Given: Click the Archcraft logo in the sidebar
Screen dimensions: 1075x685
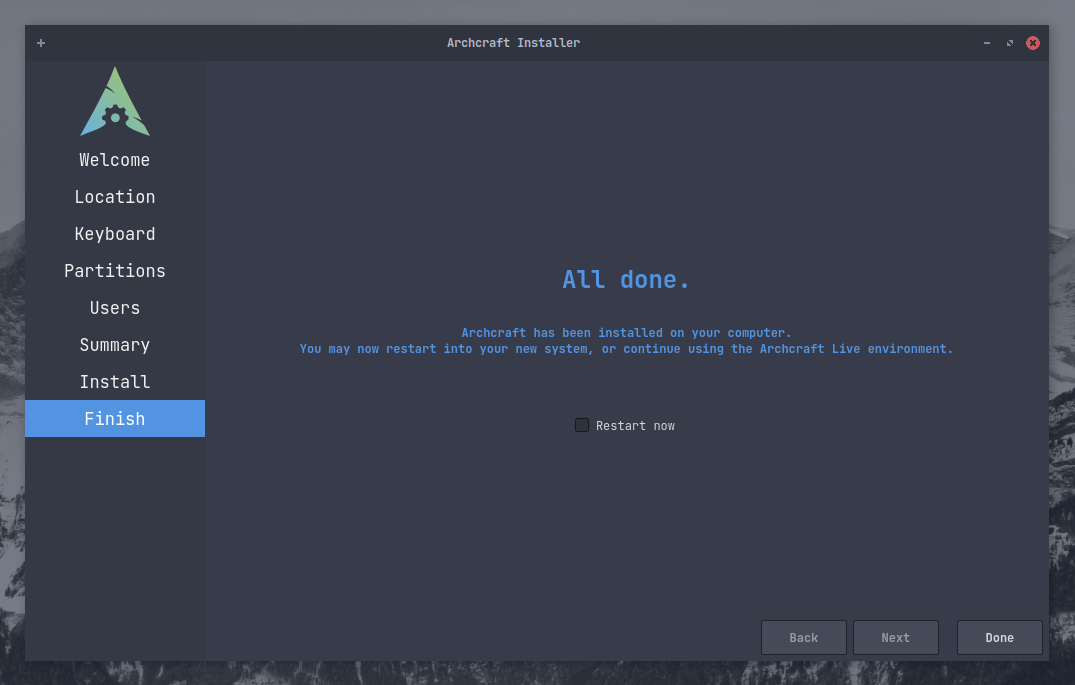Looking at the screenshot, I should 115,101.
